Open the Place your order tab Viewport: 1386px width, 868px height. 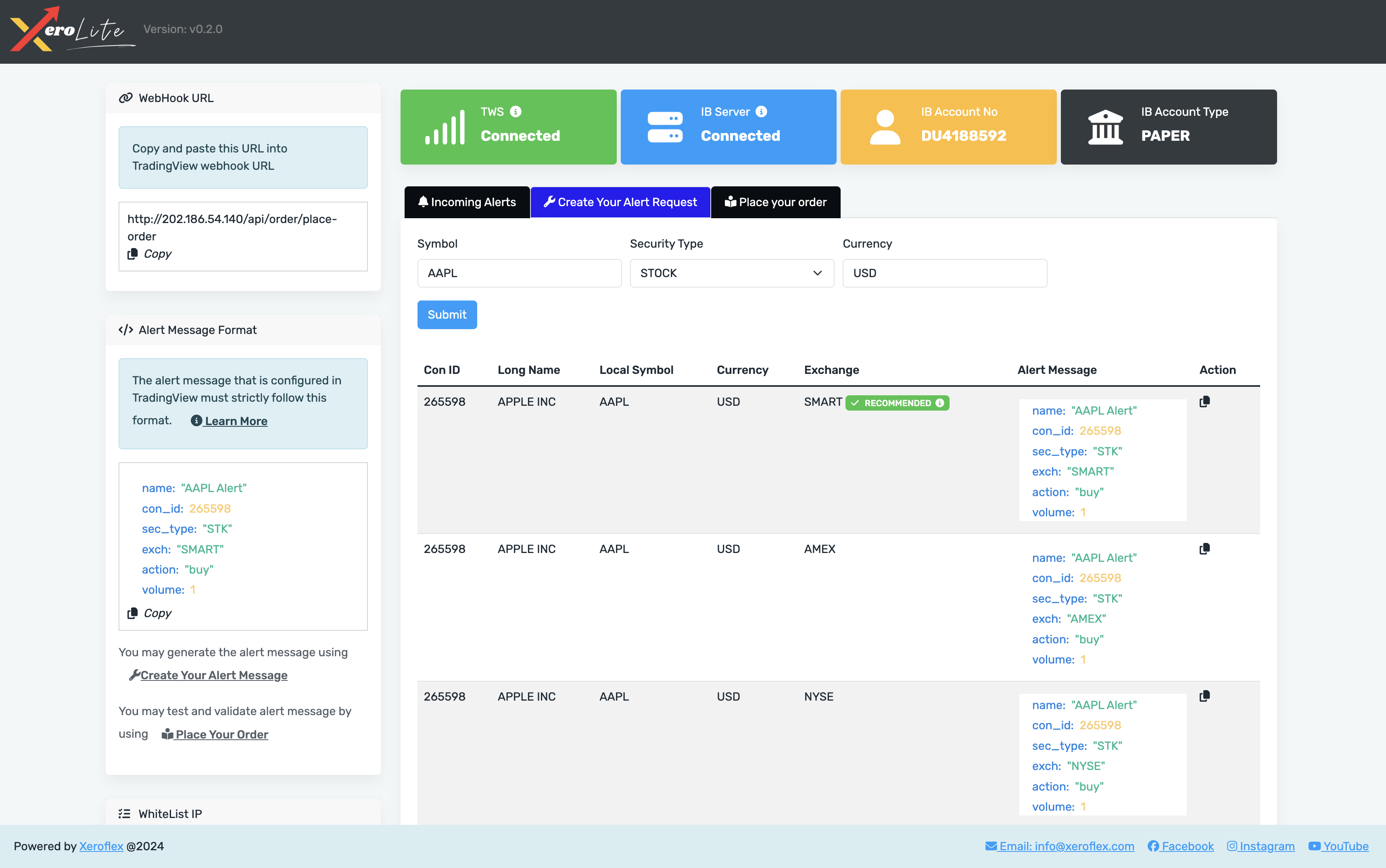[x=775, y=202]
